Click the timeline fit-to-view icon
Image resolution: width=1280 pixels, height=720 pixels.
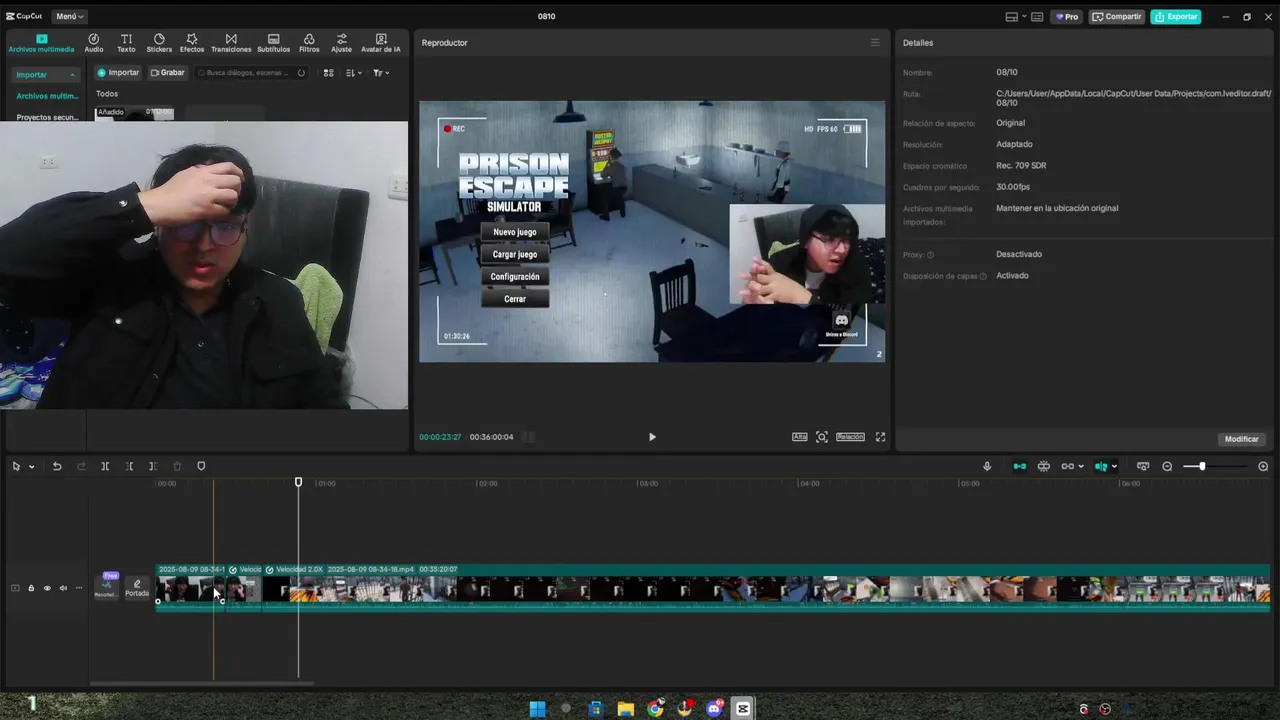point(1143,467)
